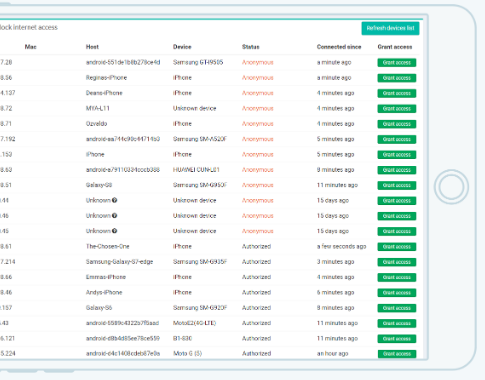Viewport: 485px width, 380px height.
Task: Click device name HUAWEI CUN-L01
Action: (196, 170)
